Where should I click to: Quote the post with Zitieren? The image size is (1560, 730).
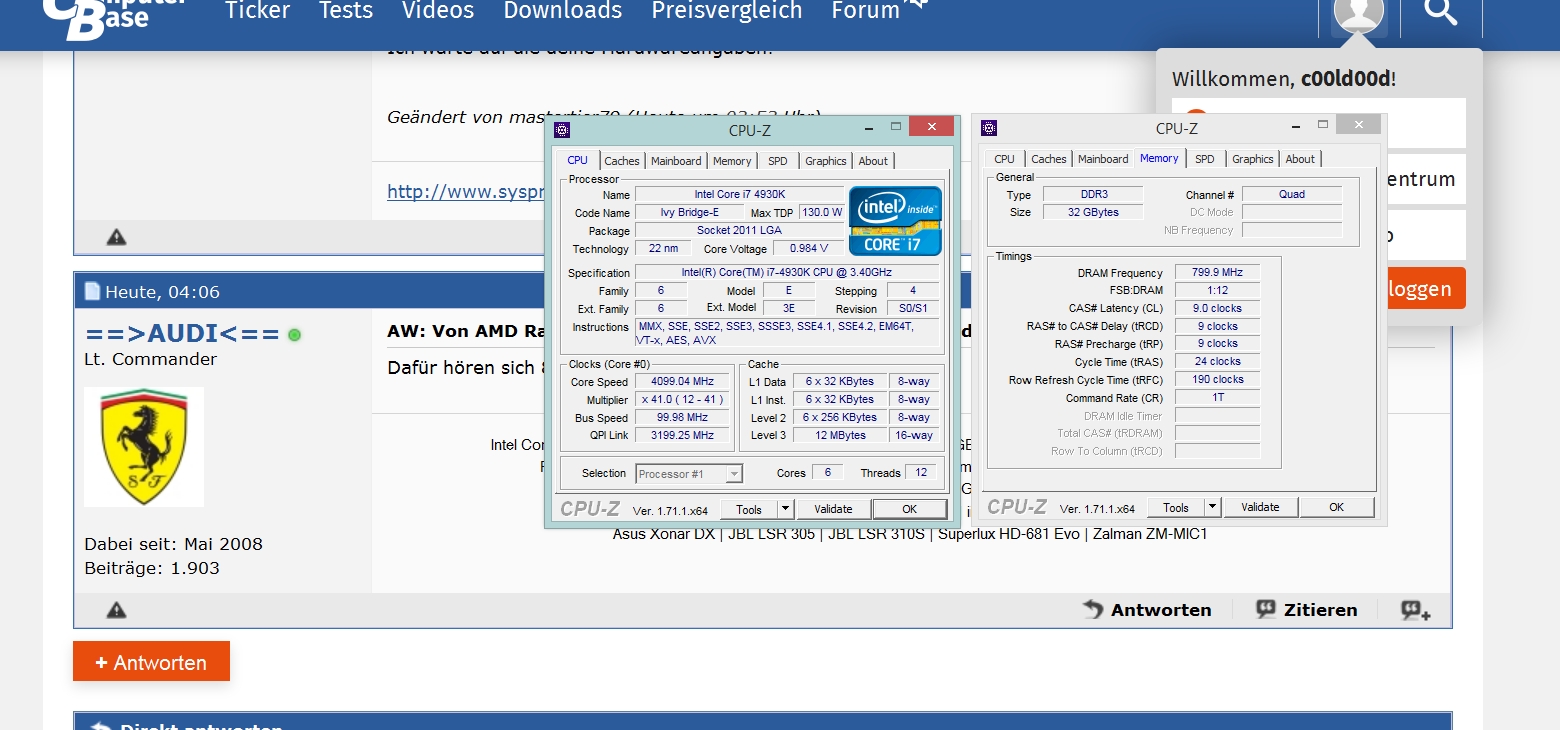(1307, 610)
